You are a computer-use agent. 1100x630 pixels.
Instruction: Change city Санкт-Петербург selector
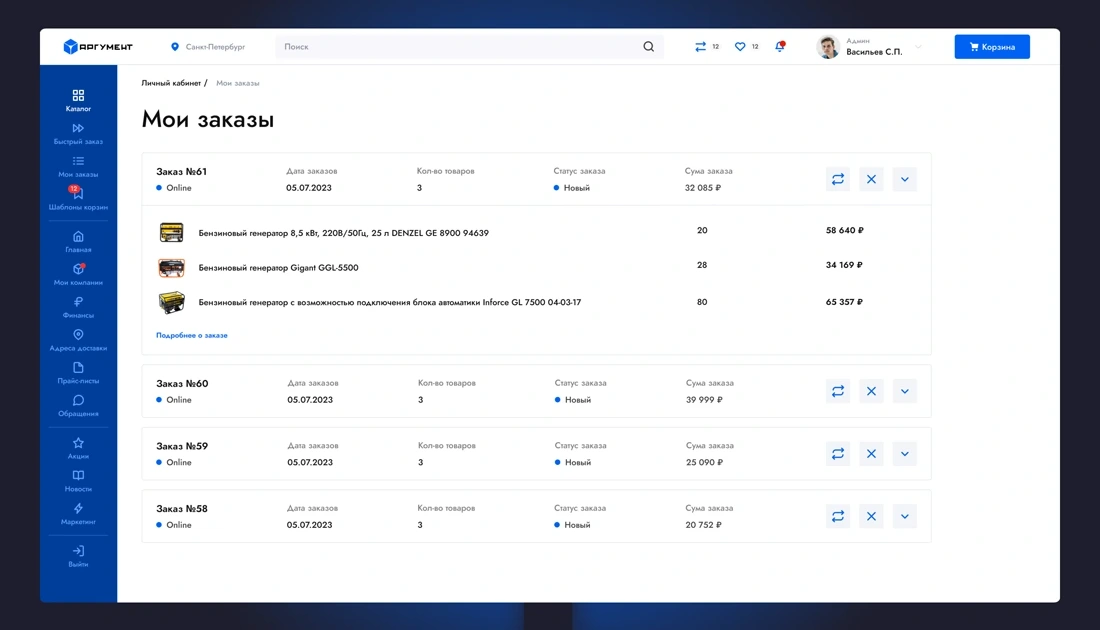[208, 46]
